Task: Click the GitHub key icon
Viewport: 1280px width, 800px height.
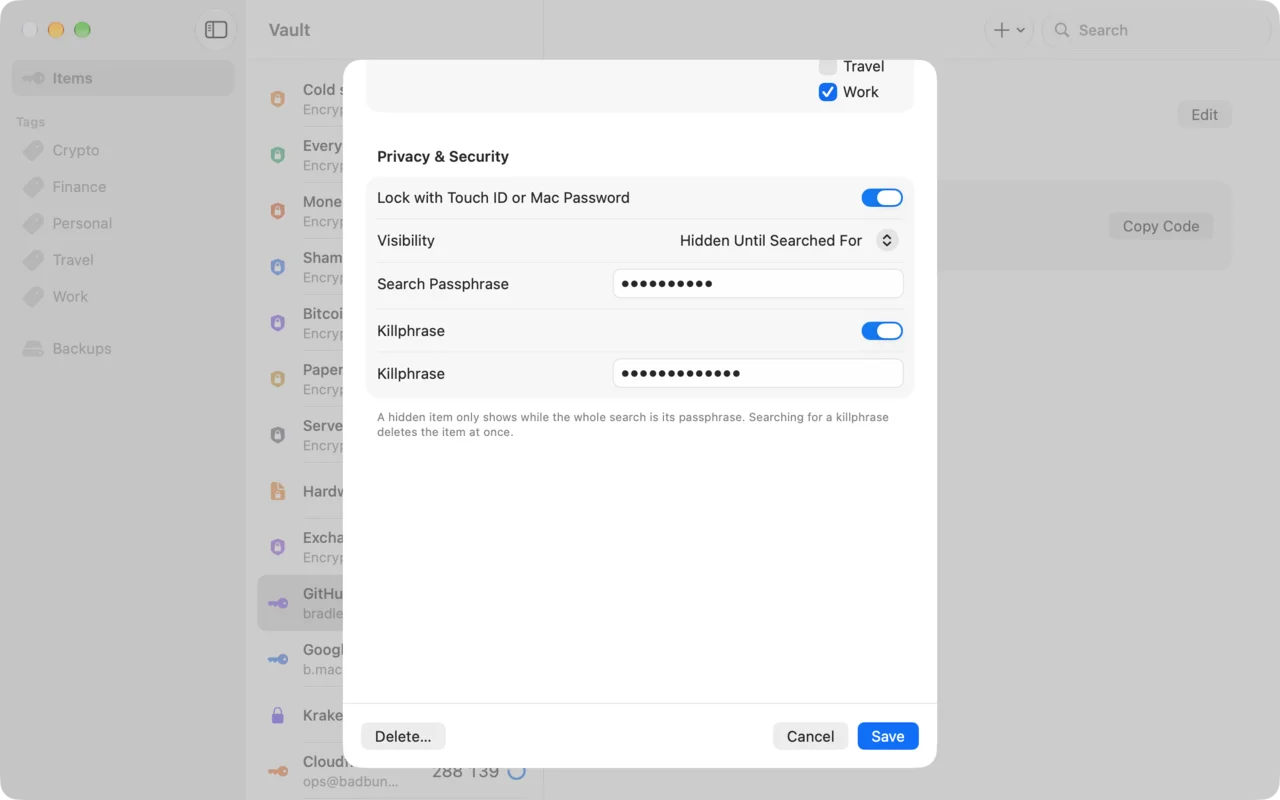Action: 278,603
